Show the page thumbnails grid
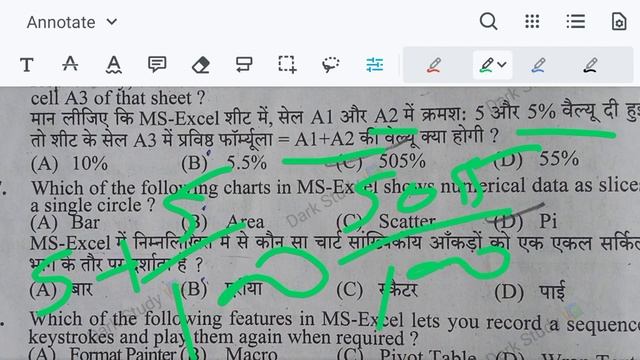 click(x=532, y=21)
